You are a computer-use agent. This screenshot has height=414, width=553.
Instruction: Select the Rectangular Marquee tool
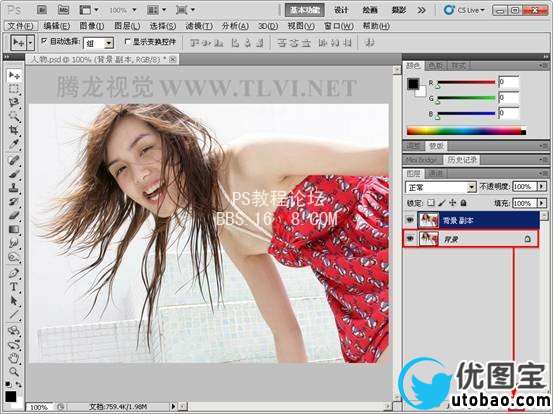(x=14, y=90)
